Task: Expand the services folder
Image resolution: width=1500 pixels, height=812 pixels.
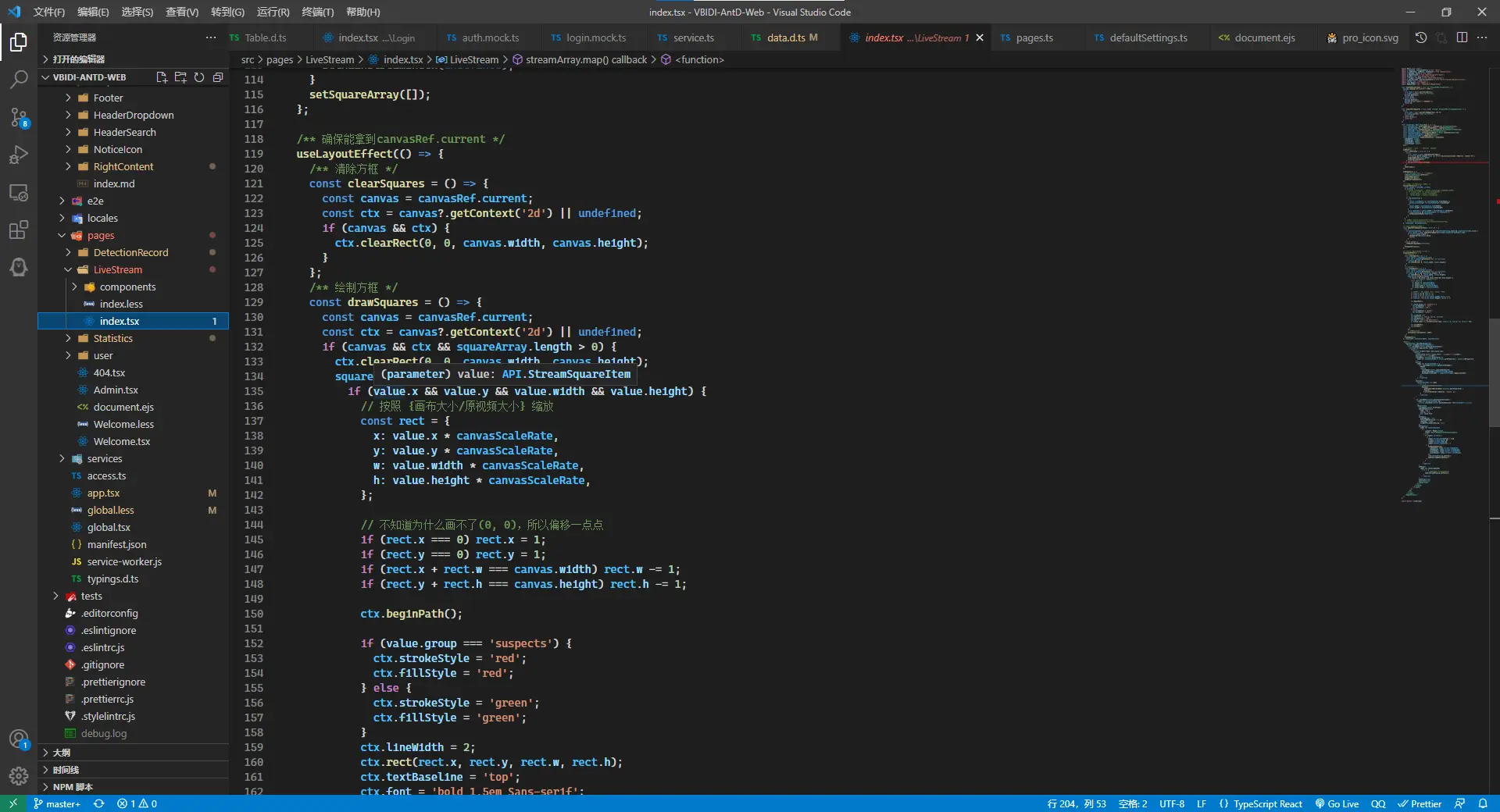Action: (x=105, y=458)
